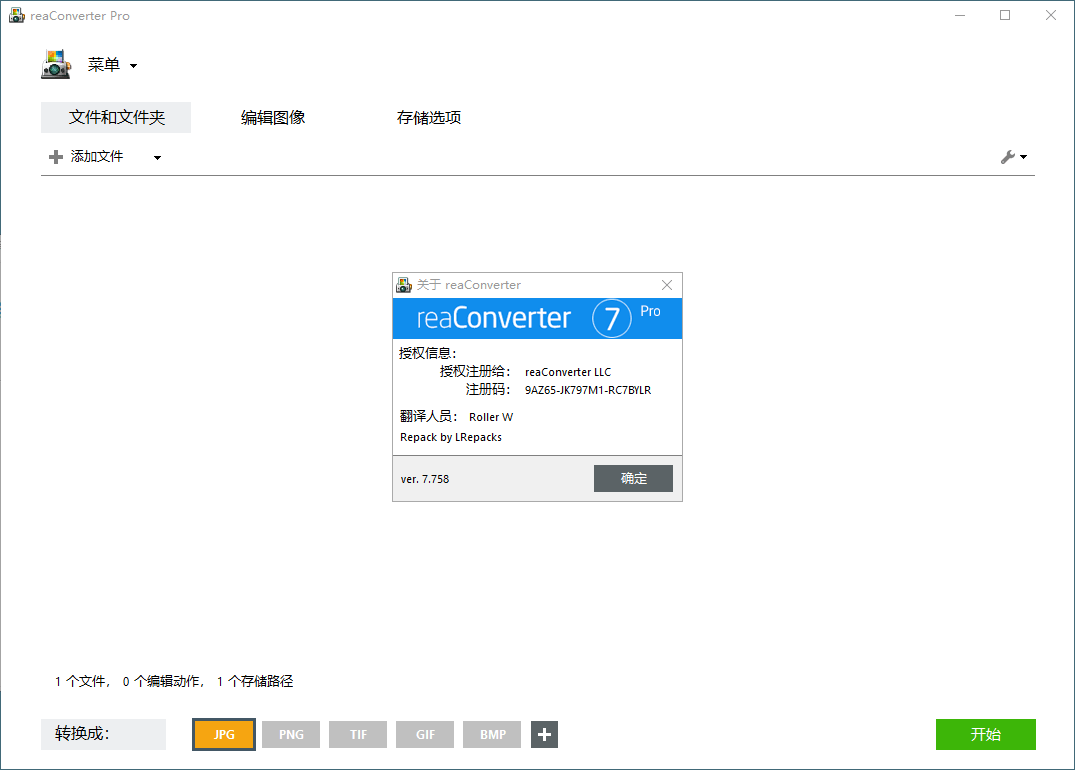The height and width of the screenshot is (770, 1075).
Task: Toggle the TIF output format
Action: tap(357, 734)
